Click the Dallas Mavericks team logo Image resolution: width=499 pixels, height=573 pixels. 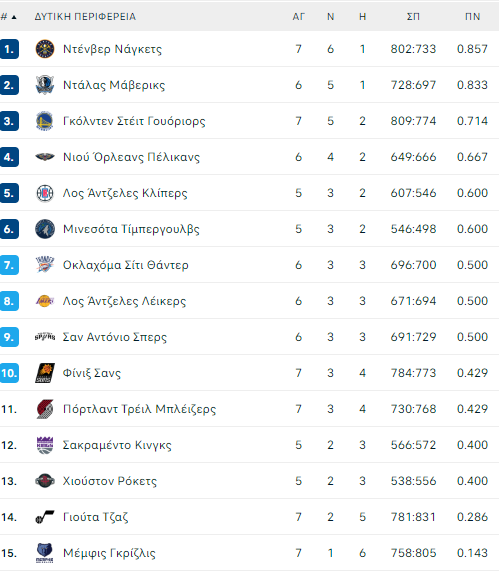click(x=45, y=85)
